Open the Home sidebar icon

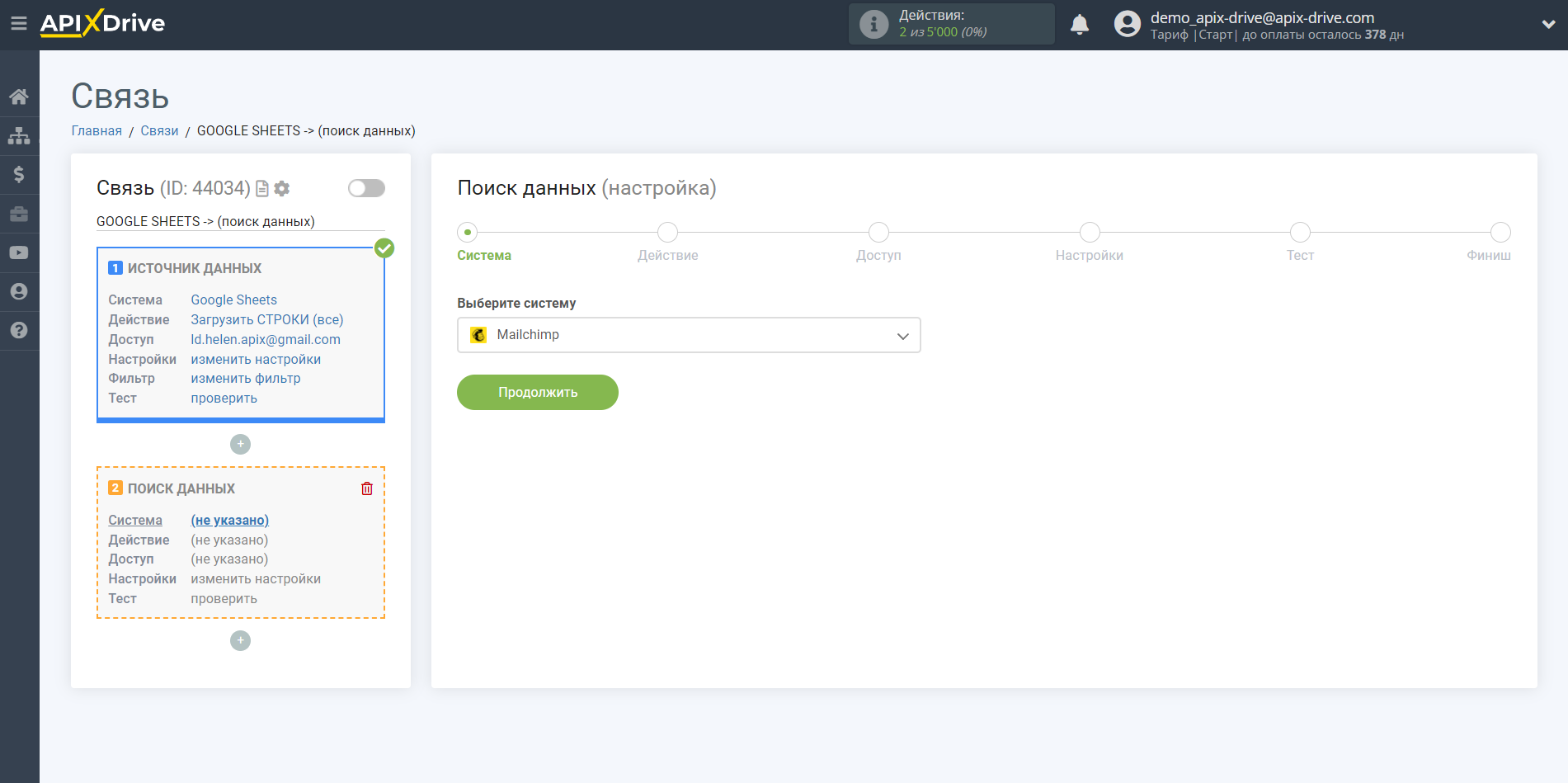[x=19, y=97]
